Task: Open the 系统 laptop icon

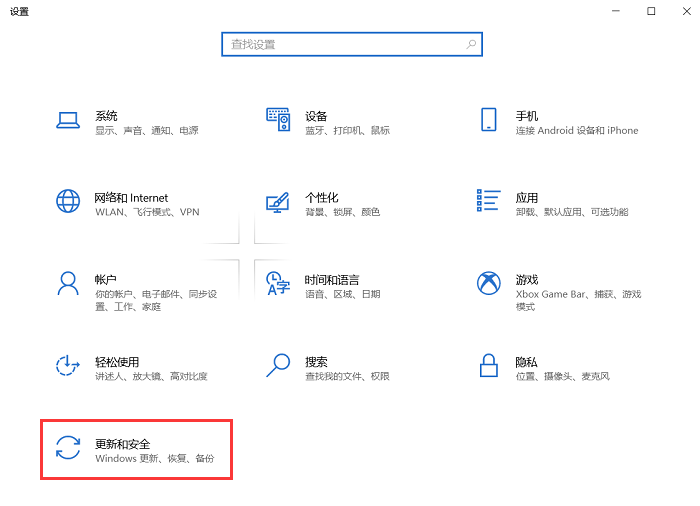Action: (x=68, y=120)
